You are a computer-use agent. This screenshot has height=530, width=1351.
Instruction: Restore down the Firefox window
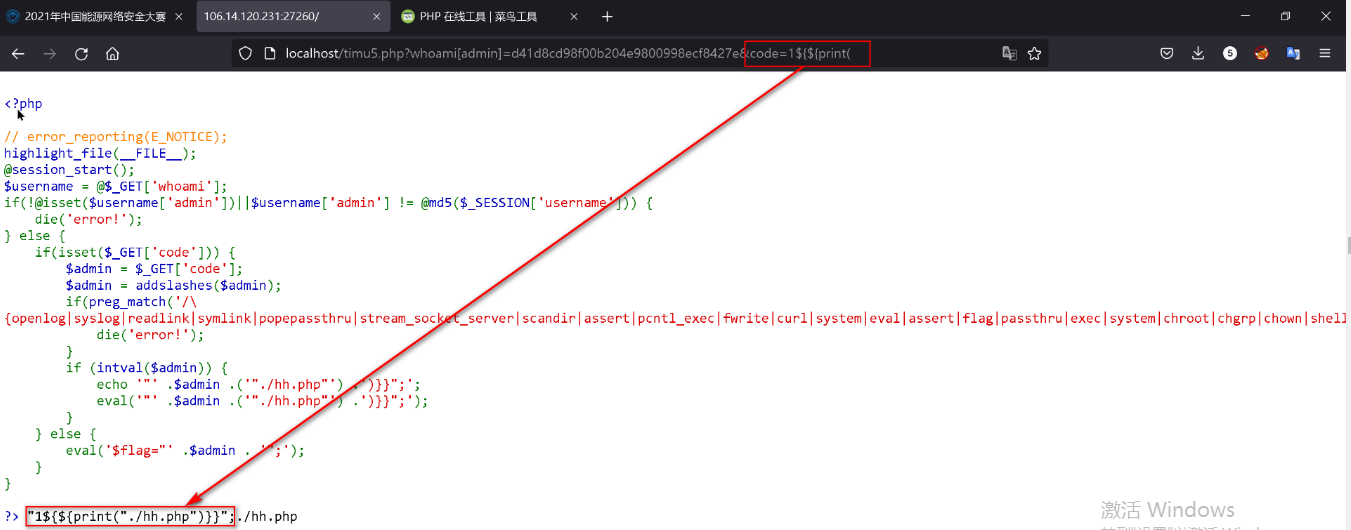(1286, 16)
